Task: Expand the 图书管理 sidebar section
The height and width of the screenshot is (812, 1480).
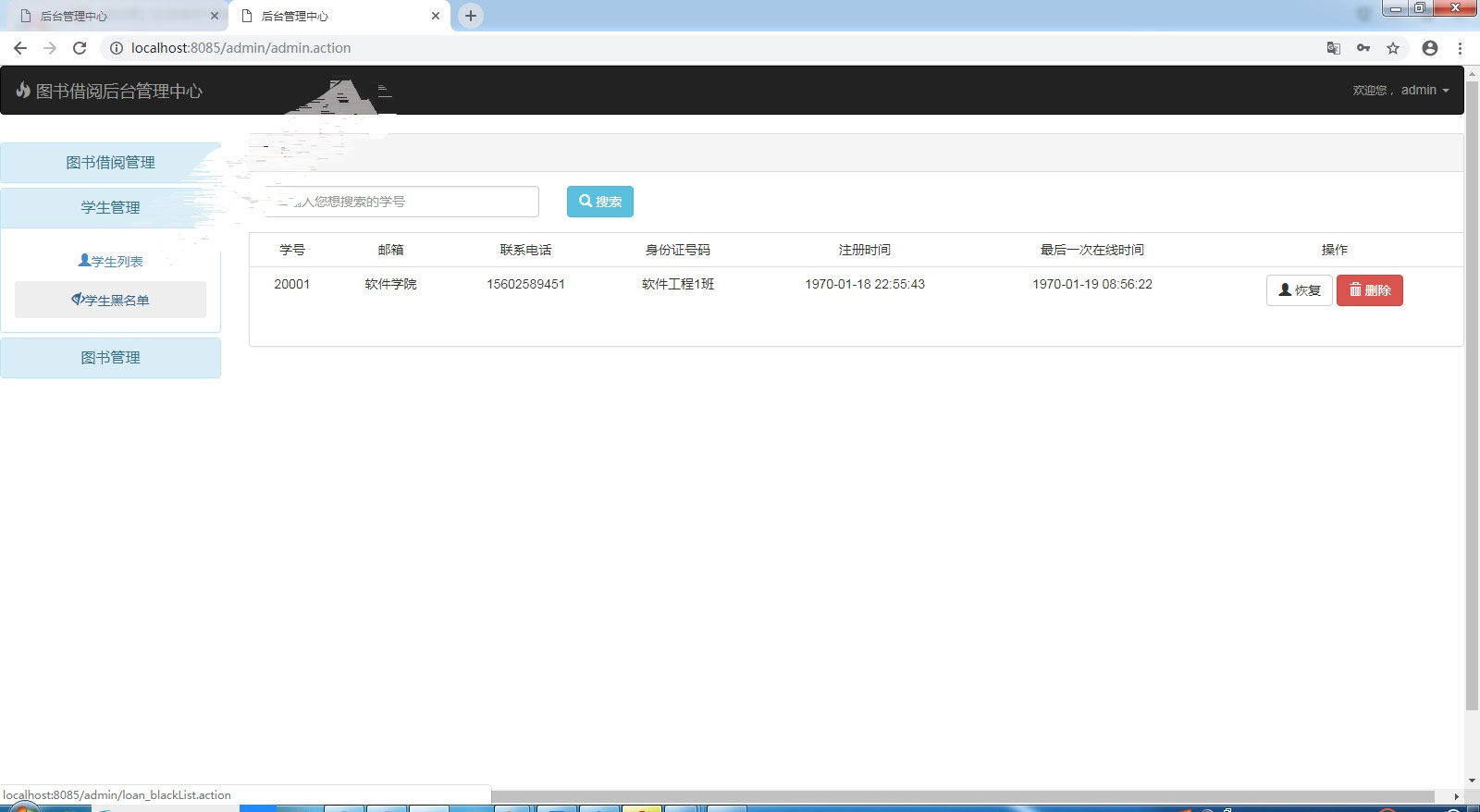Action: click(x=110, y=358)
